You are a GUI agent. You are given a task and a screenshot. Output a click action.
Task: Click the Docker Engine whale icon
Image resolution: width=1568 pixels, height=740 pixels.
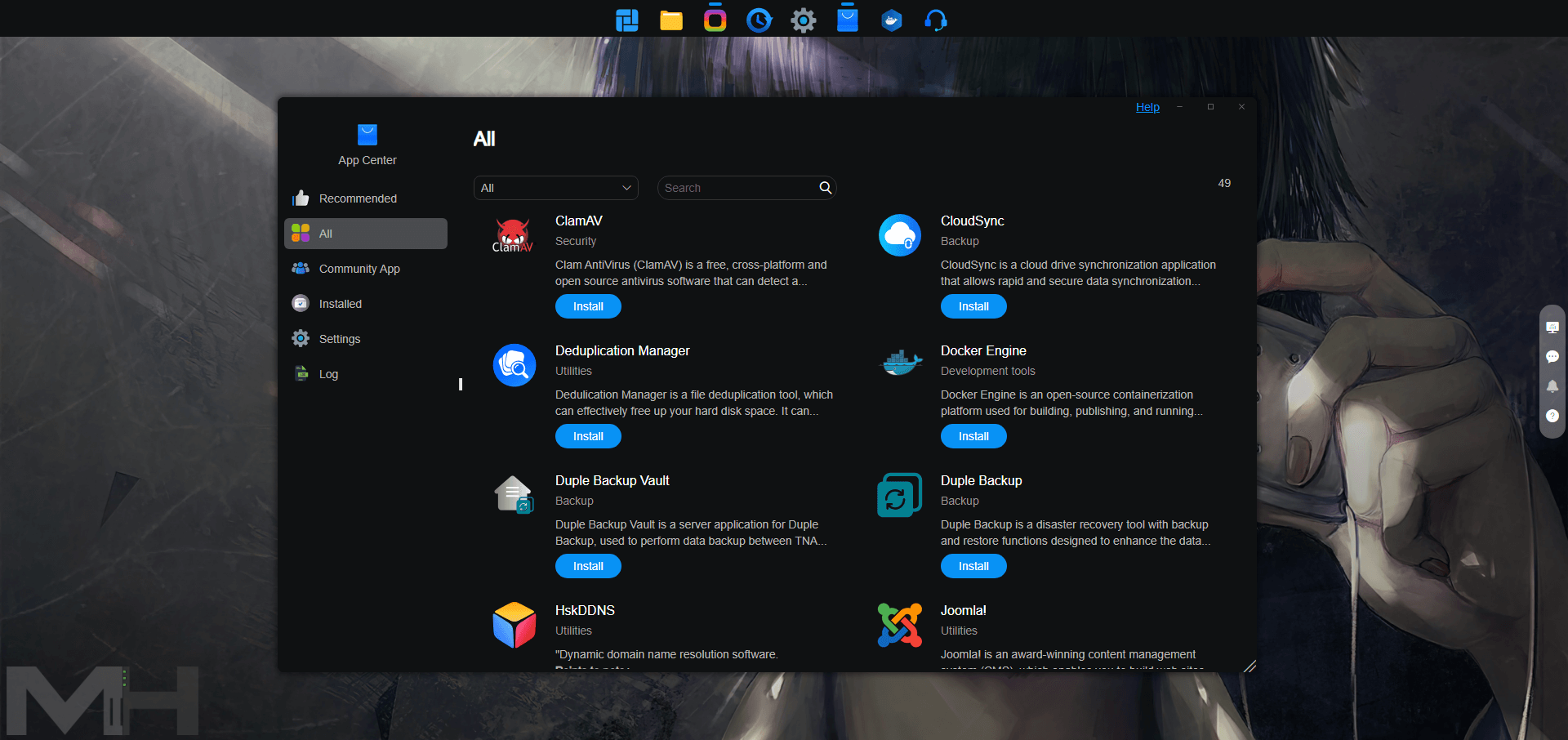coord(900,363)
